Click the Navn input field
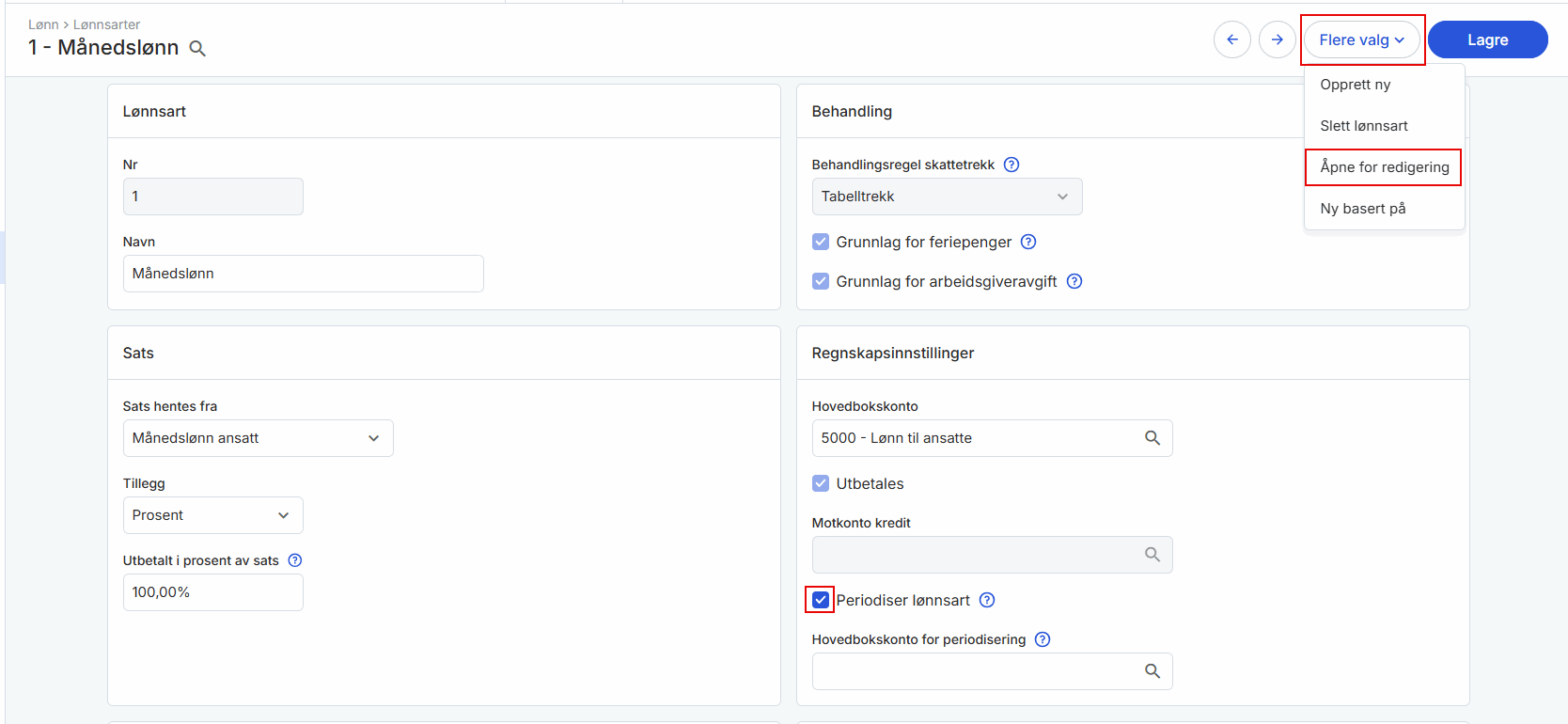Viewport: 1568px width, 724px height. pos(303,274)
